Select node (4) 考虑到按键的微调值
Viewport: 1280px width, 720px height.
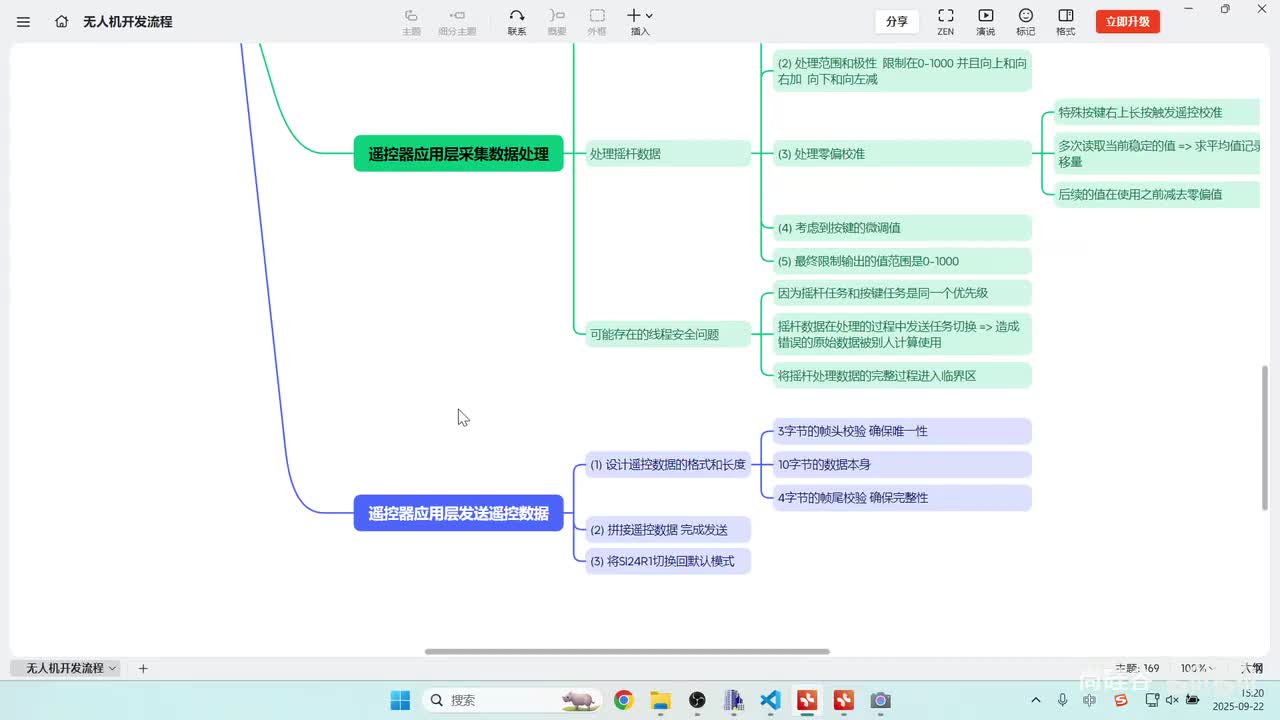click(x=903, y=228)
